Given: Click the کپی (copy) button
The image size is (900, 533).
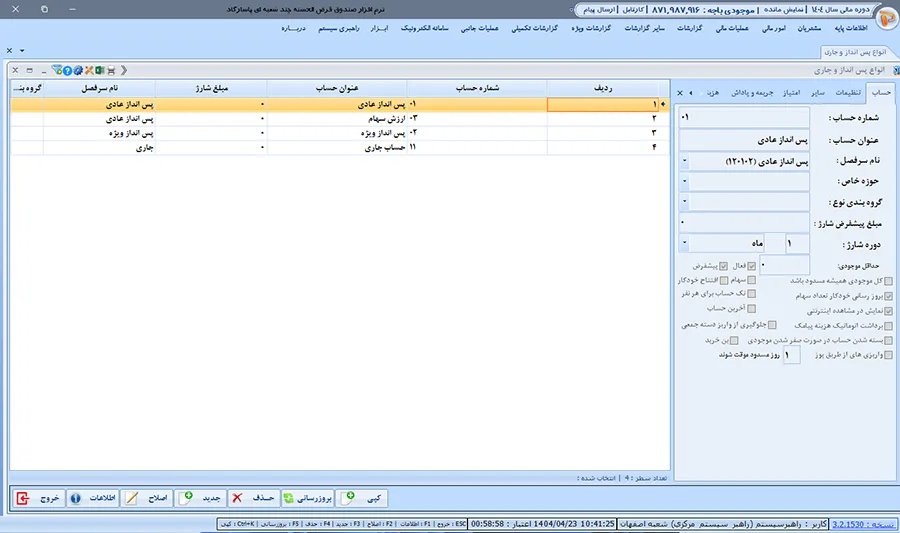Looking at the screenshot, I should click(x=362, y=498).
